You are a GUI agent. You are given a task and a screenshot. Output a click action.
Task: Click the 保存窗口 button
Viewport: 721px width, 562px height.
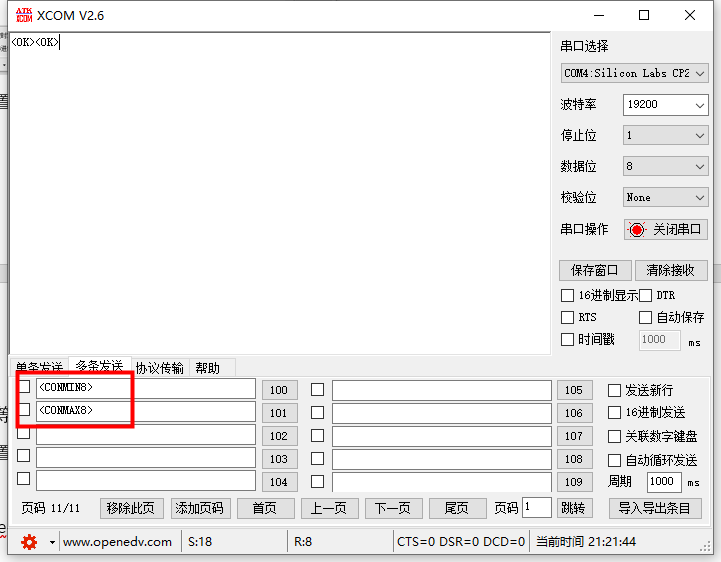coord(595,270)
